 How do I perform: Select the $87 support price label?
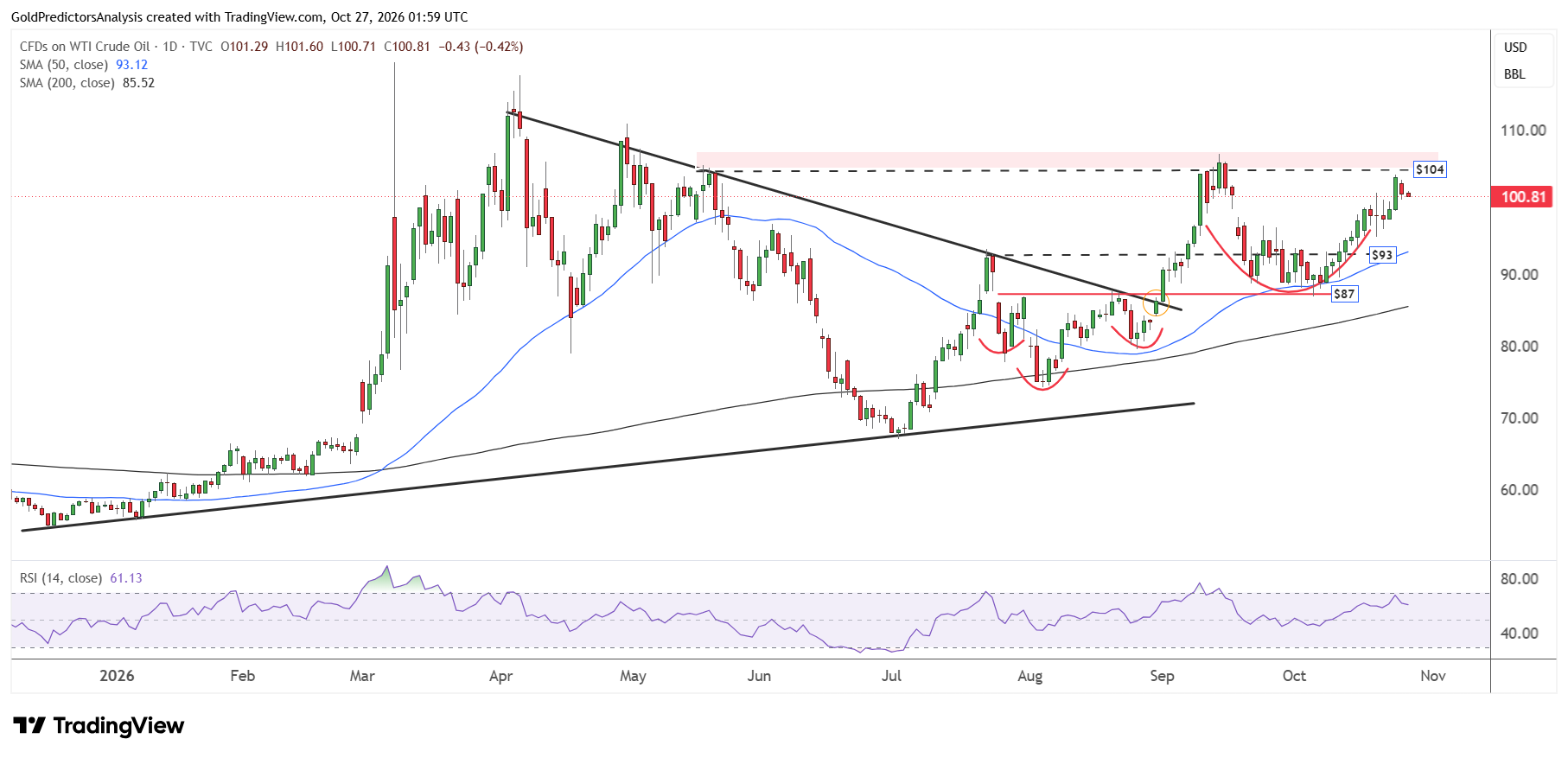[1344, 294]
